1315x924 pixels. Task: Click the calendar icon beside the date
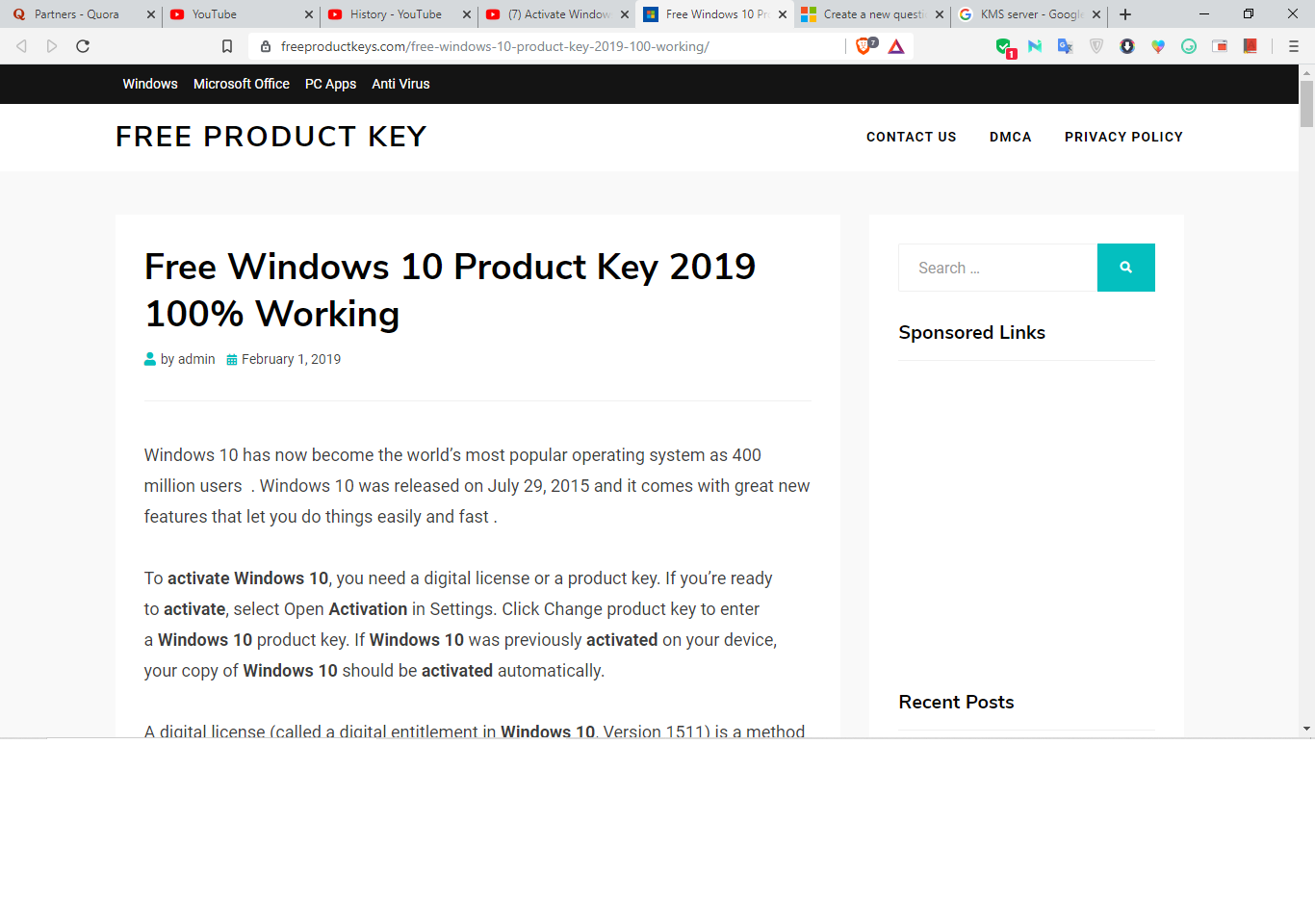pos(232,360)
